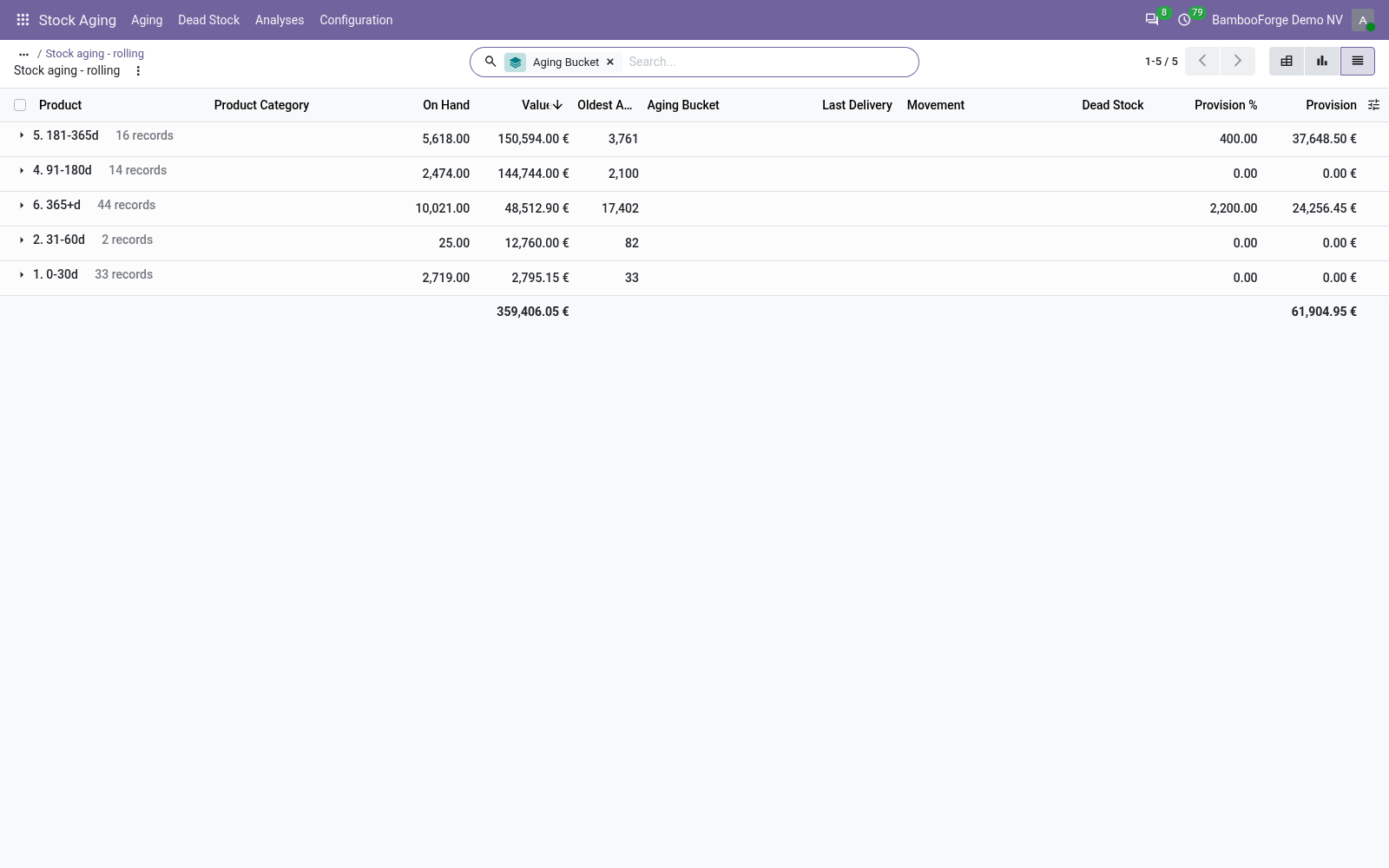Sort by the Last Delivery column header
This screenshot has width=1389, height=868.
click(857, 105)
